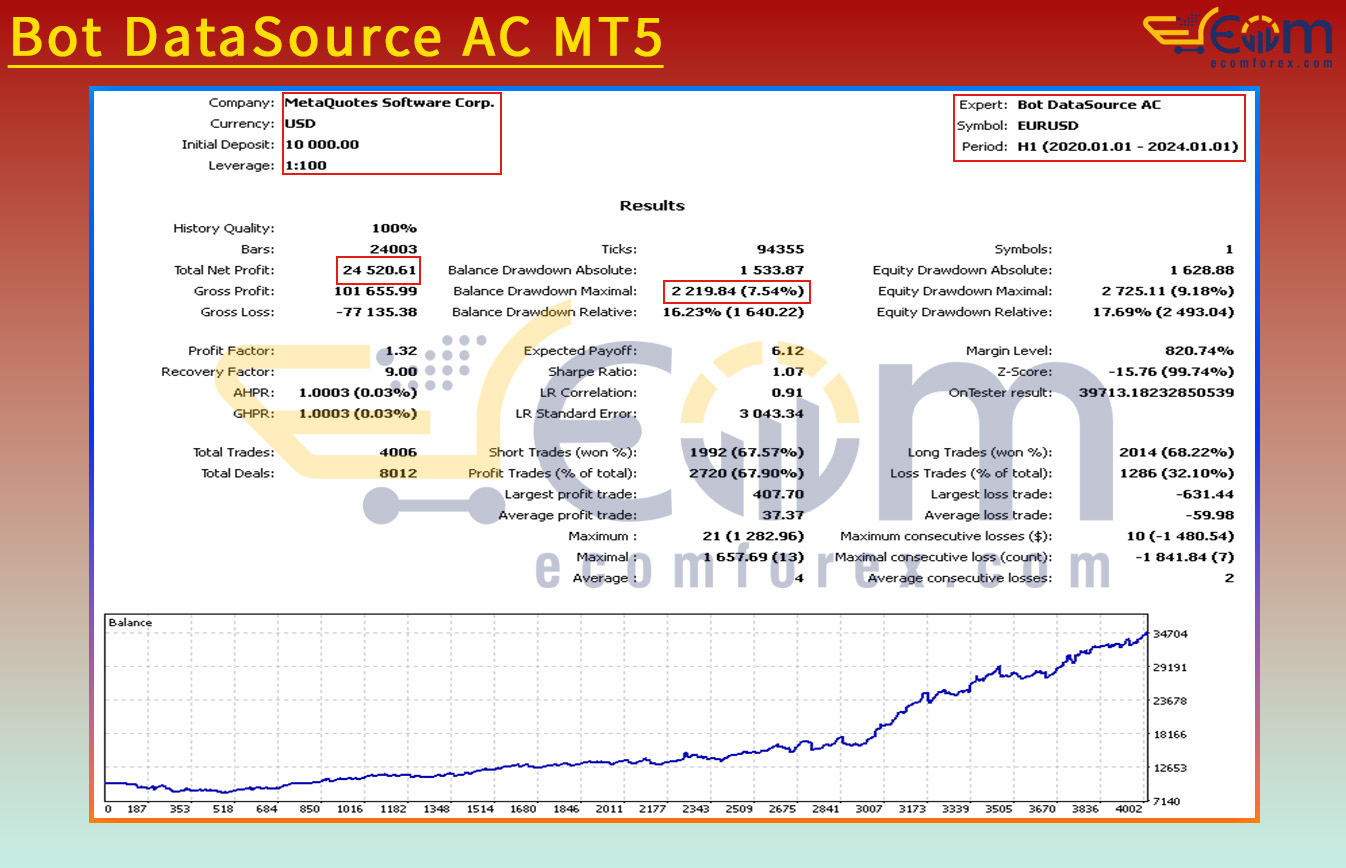Click OnTester result '39713.18232850539'
The width and height of the screenshot is (1346, 868).
click(x=1157, y=393)
